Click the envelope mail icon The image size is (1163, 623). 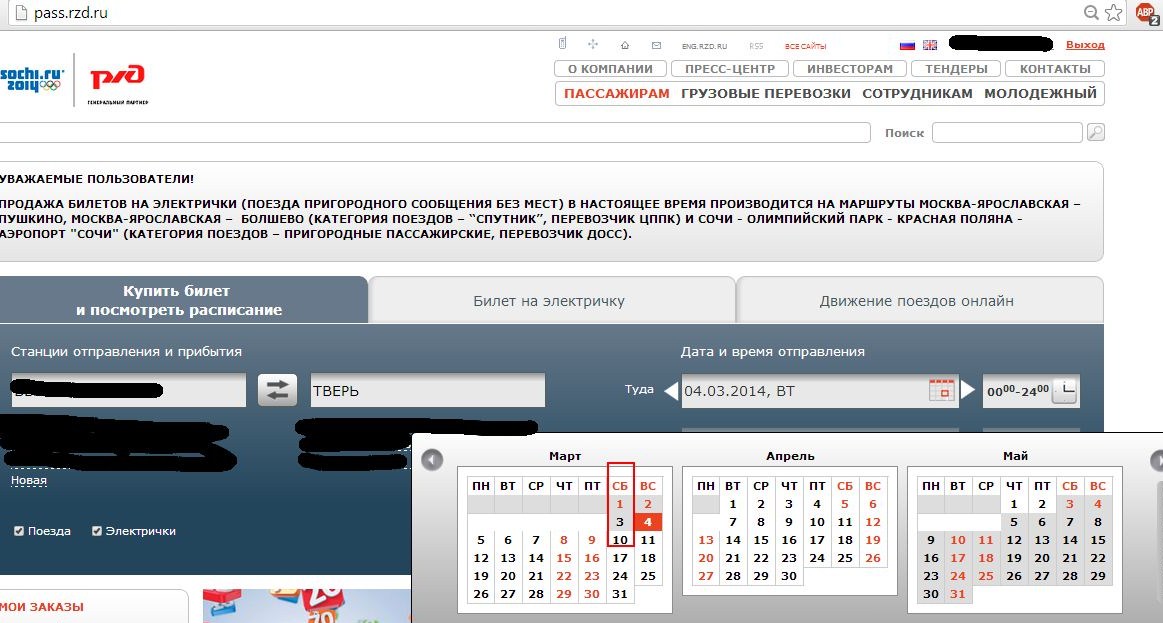pyautogui.click(x=656, y=45)
